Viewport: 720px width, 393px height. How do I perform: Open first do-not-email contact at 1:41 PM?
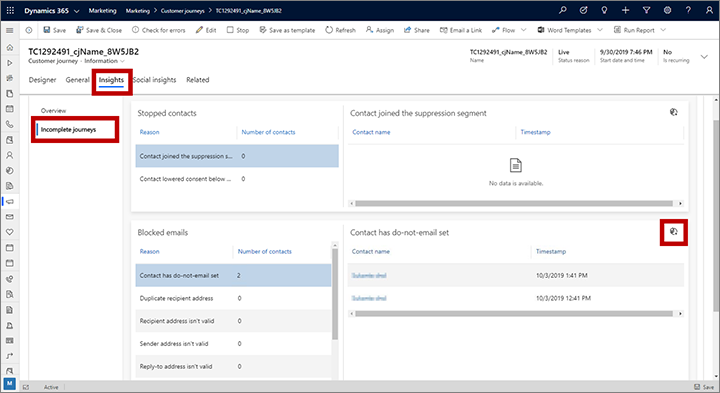click(369, 275)
